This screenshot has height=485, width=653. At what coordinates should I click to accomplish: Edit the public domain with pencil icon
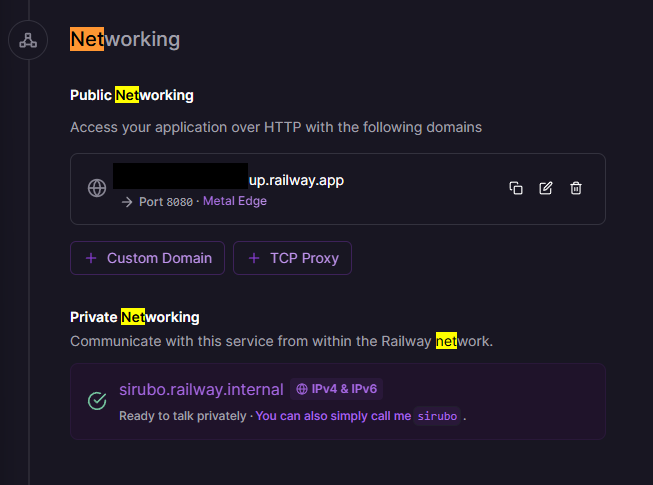tap(546, 189)
